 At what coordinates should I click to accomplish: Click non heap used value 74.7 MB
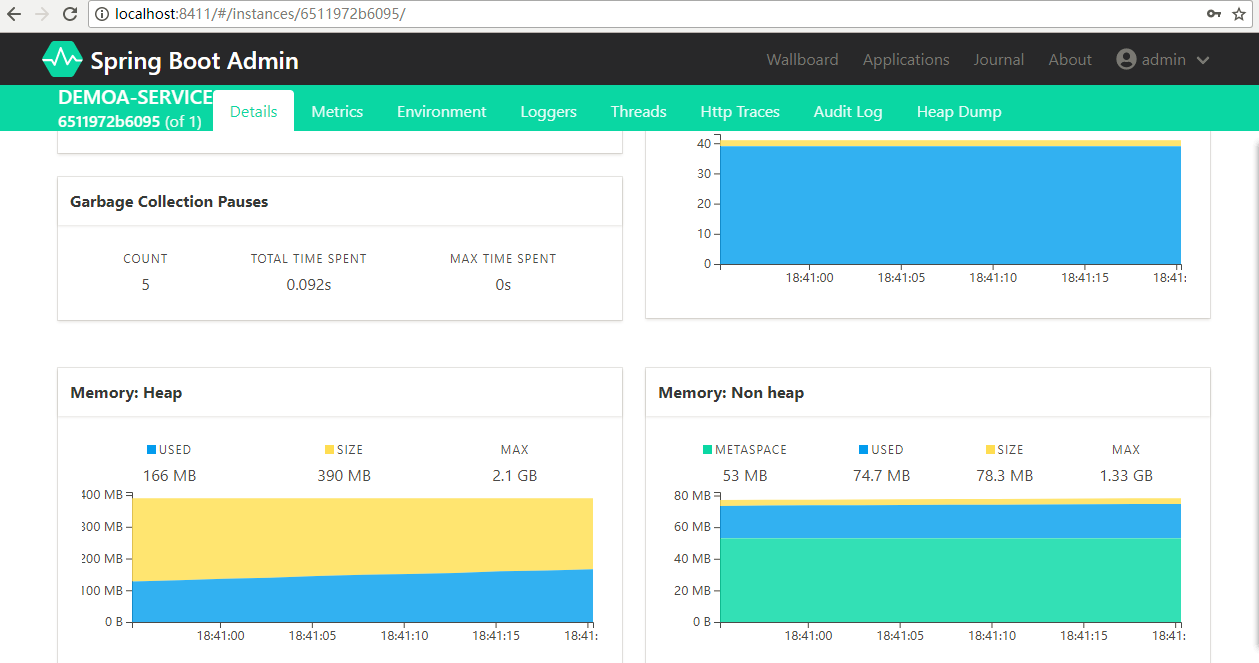(x=882, y=476)
